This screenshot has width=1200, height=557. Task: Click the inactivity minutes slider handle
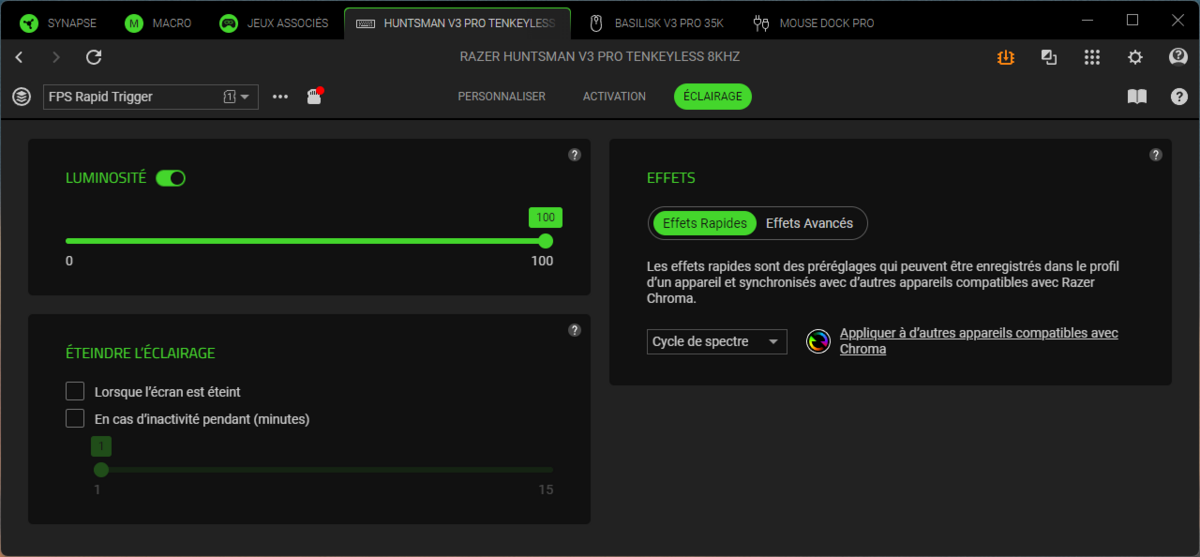point(101,469)
